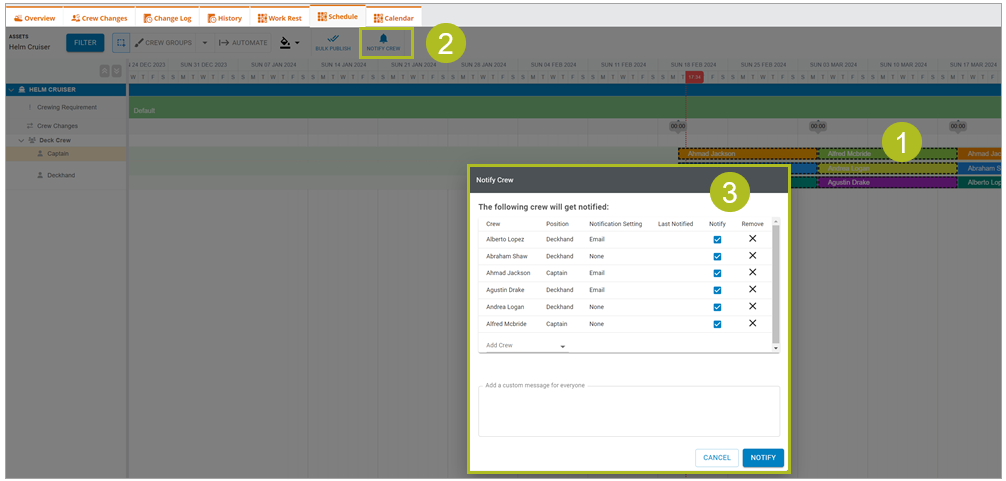Remove Ahmad Jackson using X icon
Screen dimensions: 1006x481
[x=753, y=272]
